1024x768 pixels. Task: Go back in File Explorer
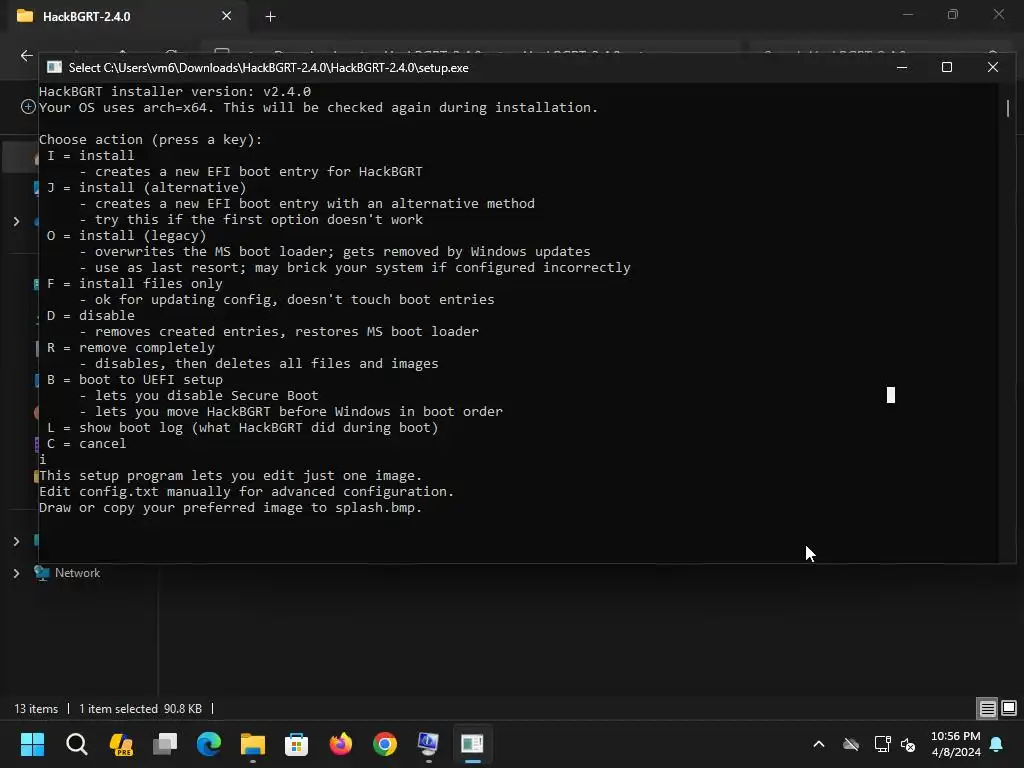tap(27, 56)
